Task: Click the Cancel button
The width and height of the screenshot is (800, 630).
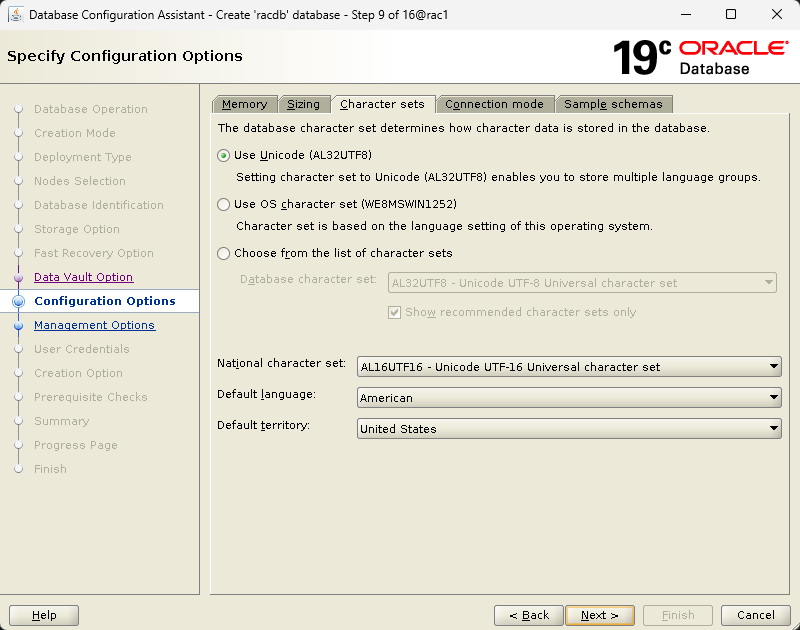Action: click(x=756, y=615)
